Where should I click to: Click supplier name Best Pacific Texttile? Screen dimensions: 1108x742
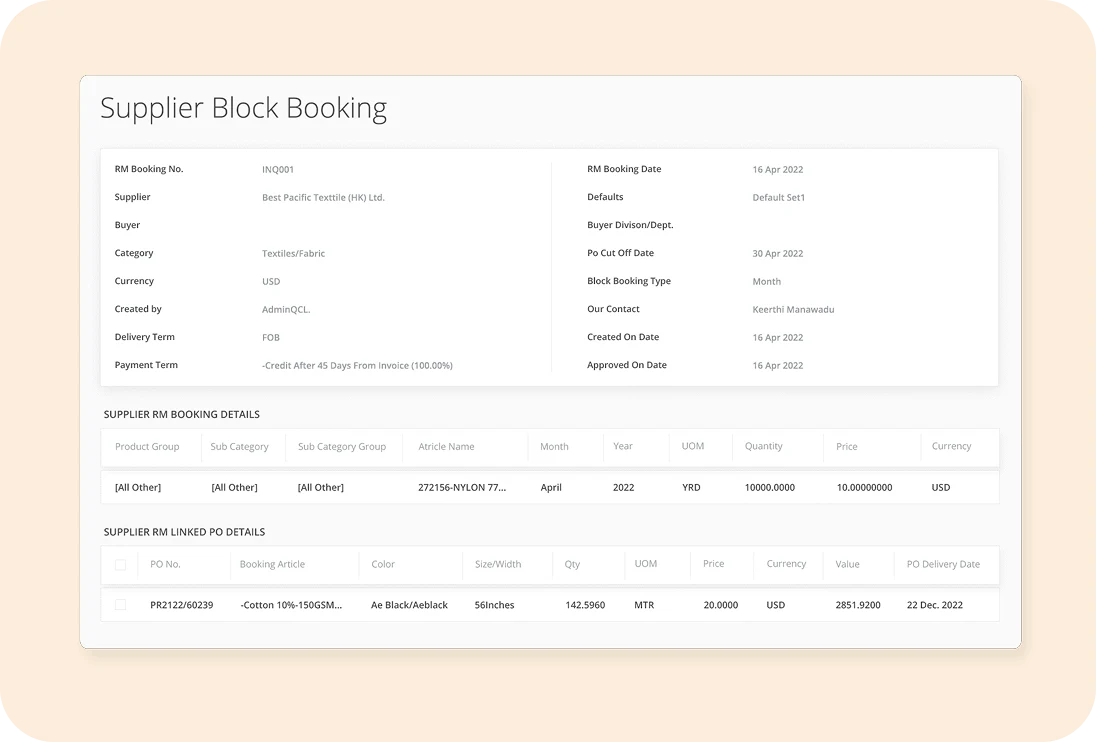pyautogui.click(x=323, y=198)
